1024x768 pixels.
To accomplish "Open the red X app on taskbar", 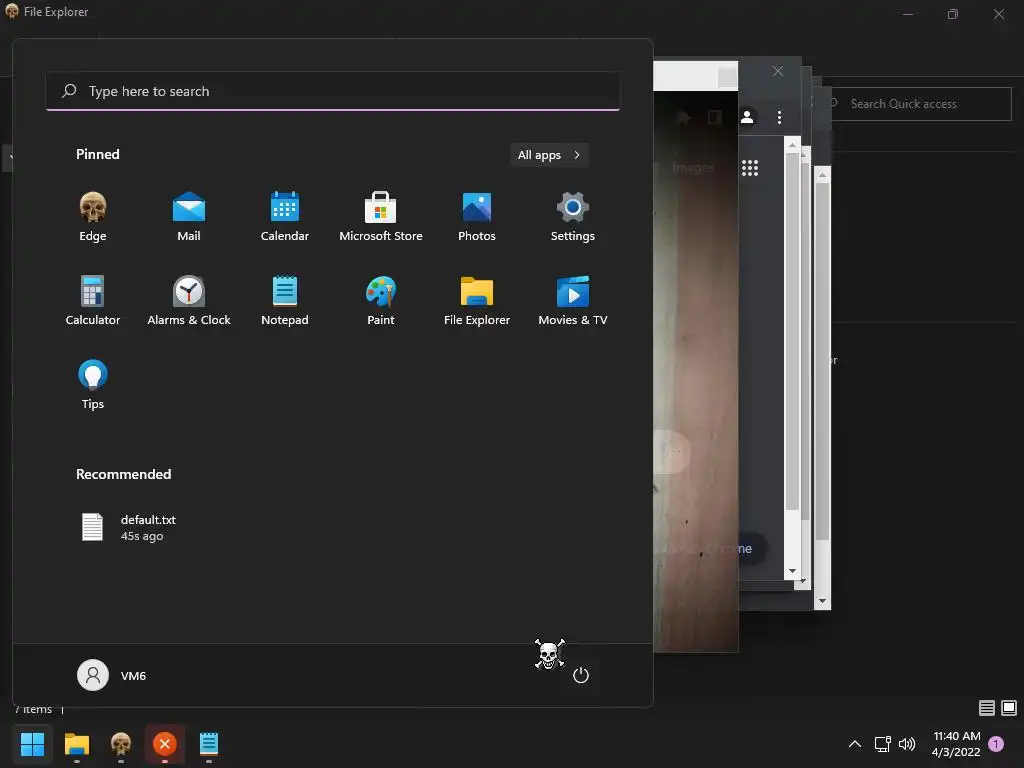I will 165,744.
